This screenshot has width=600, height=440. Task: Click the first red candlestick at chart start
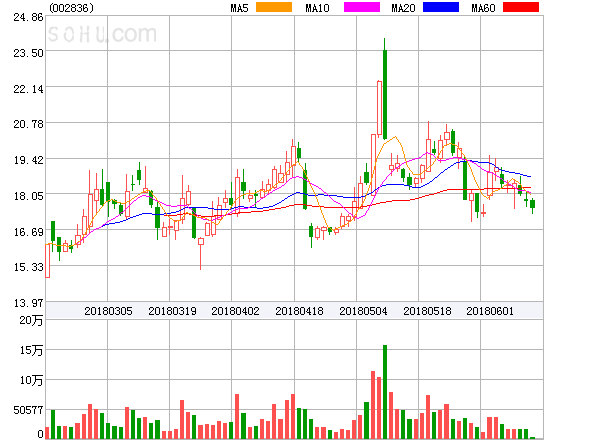(x=47, y=261)
